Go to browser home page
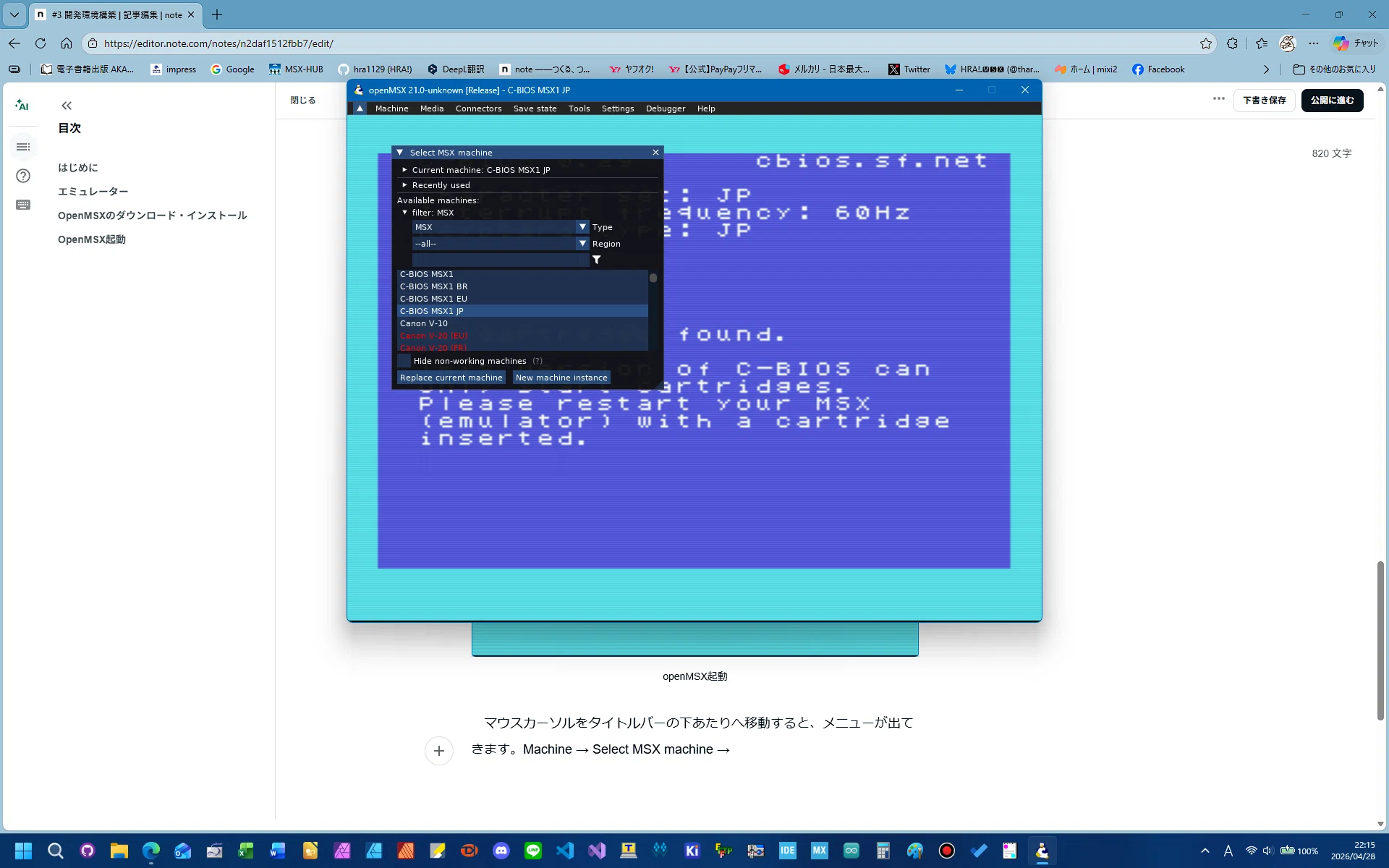The height and width of the screenshot is (868, 1389). [67, 43]
